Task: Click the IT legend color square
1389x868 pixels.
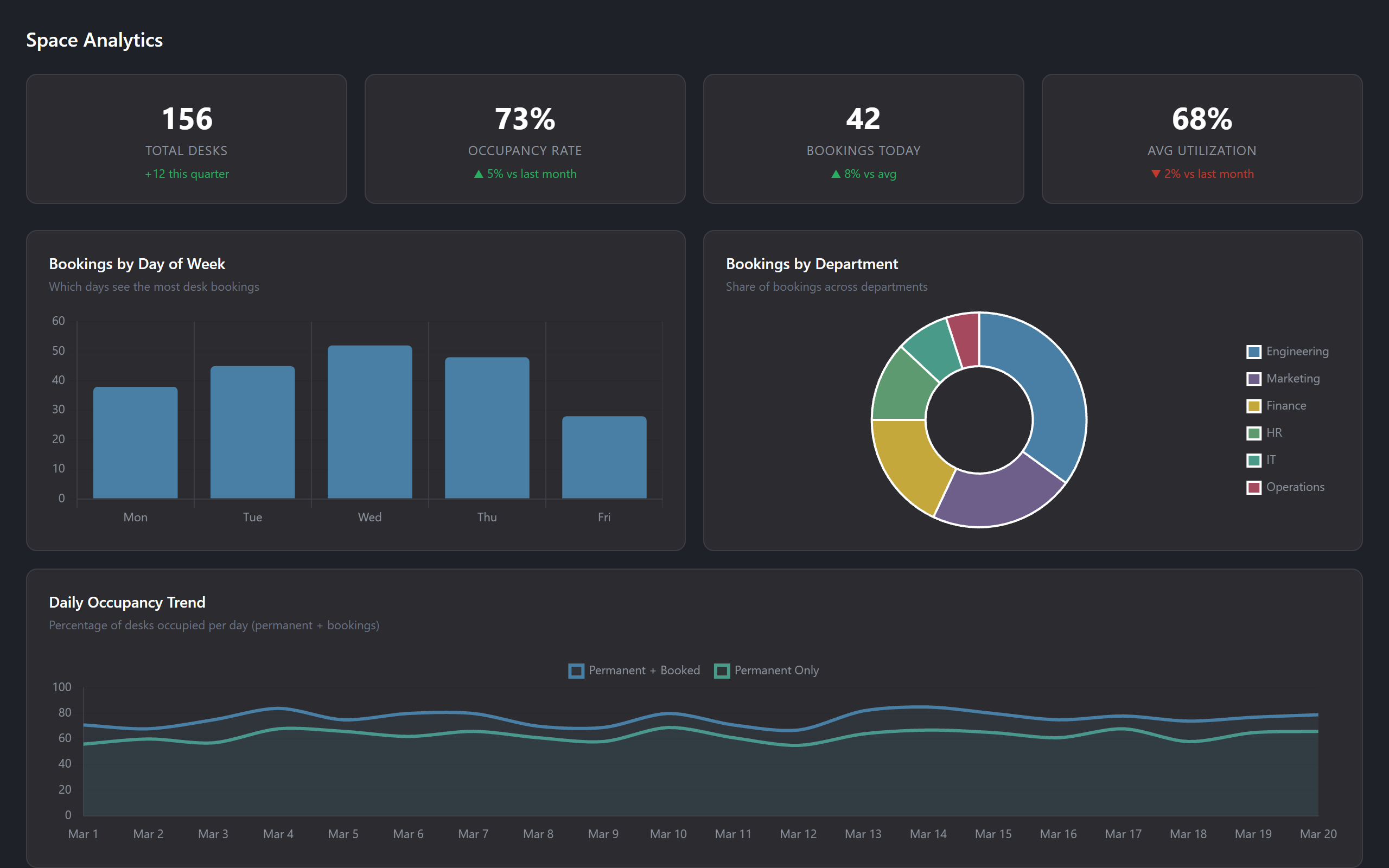Action: [1253, 460]
